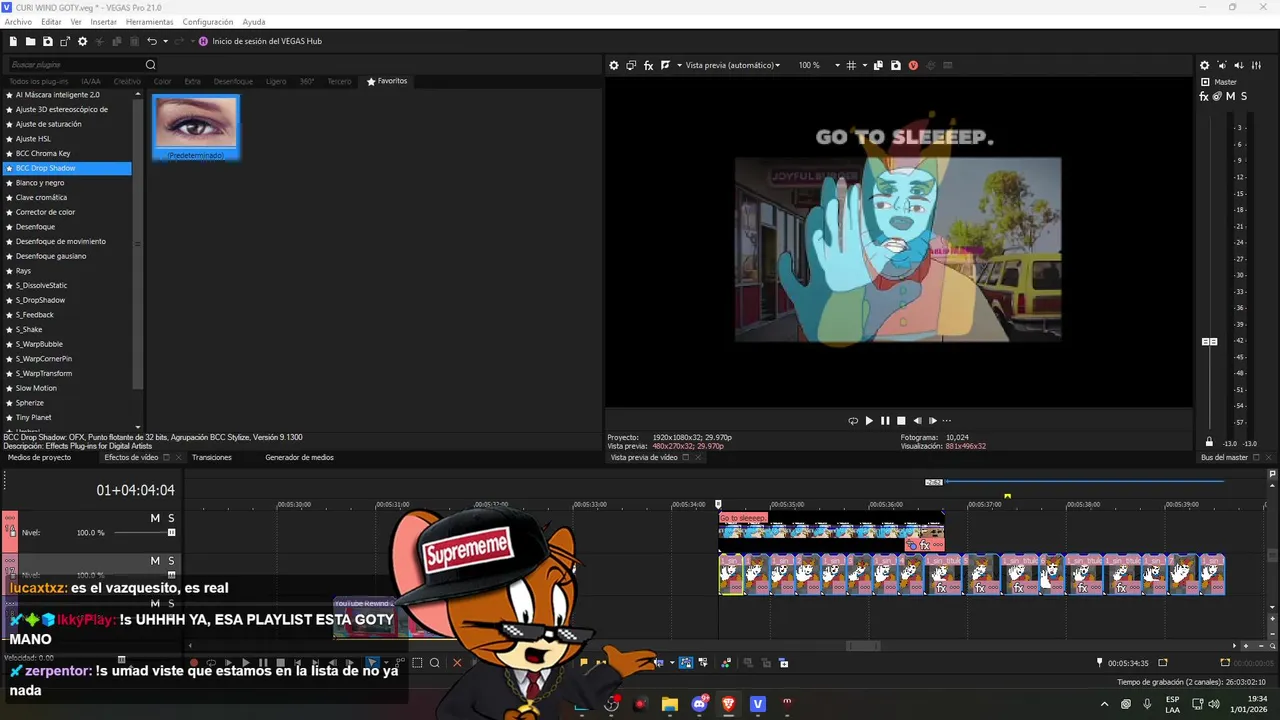Close the Efectos de vídeo tab
The width and height of the screenshot is (1280, 720).
click(179, 457)
